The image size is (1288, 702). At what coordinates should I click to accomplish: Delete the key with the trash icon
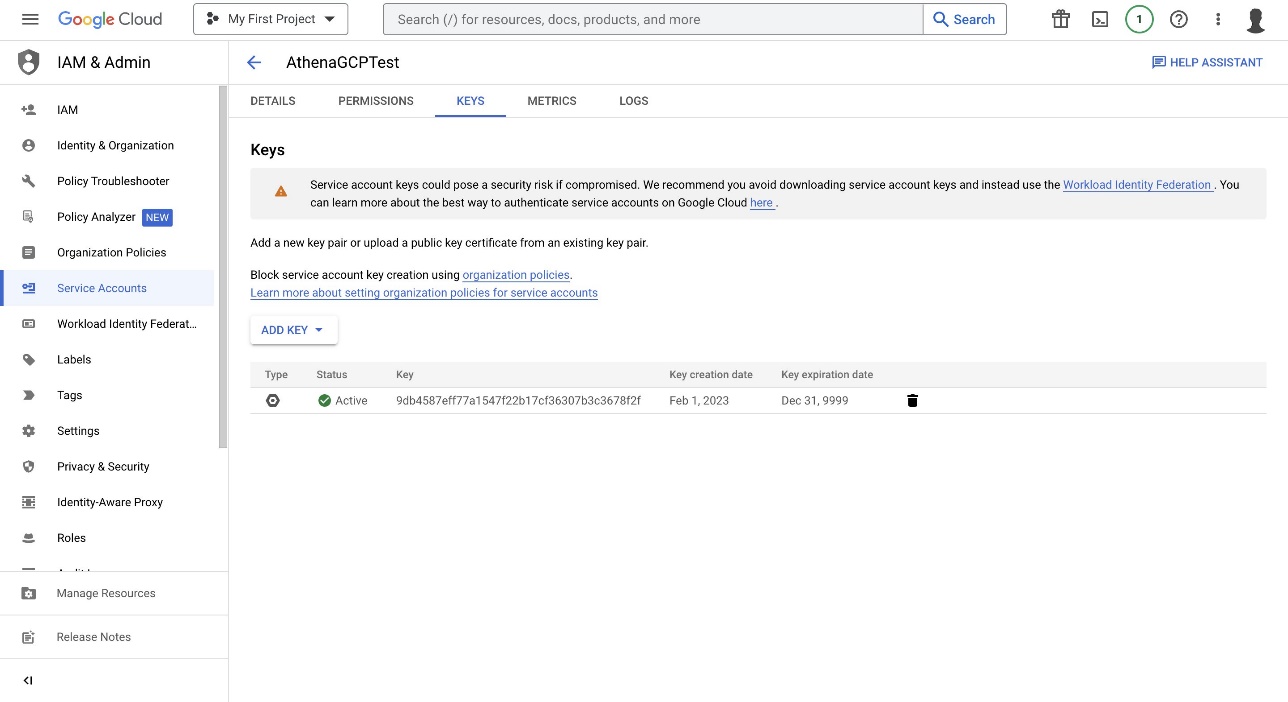pos(912,400)
